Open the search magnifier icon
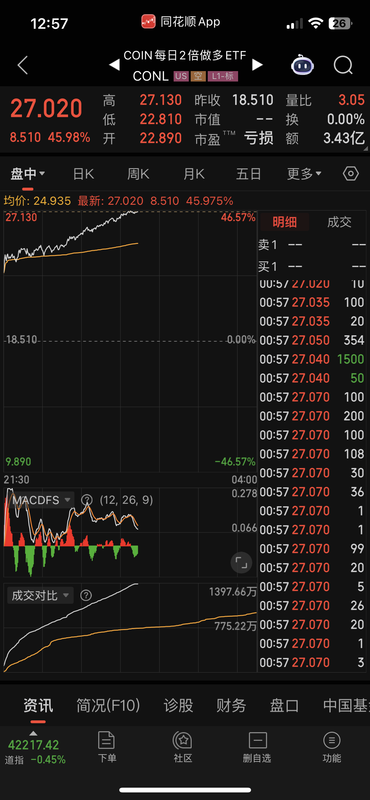This screenshot has width=370, height=800. click(x=343, y=65)
